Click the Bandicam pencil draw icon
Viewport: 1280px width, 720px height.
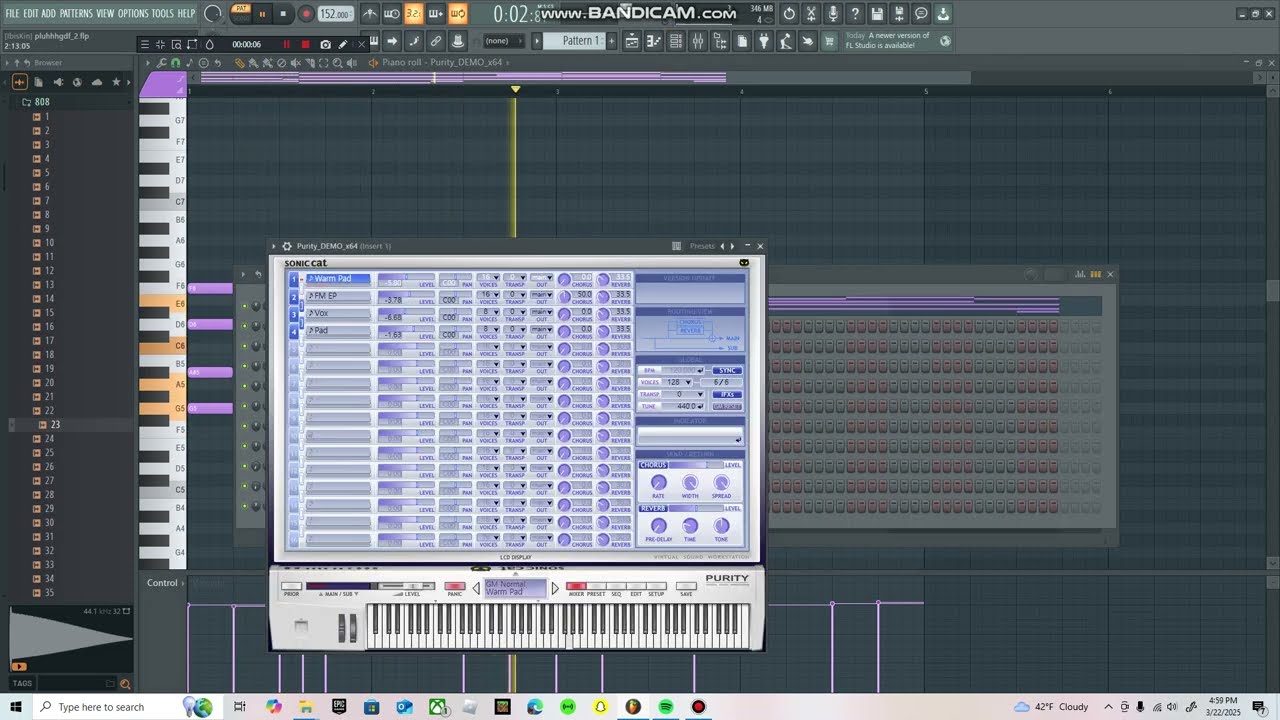tap(343, 44)
